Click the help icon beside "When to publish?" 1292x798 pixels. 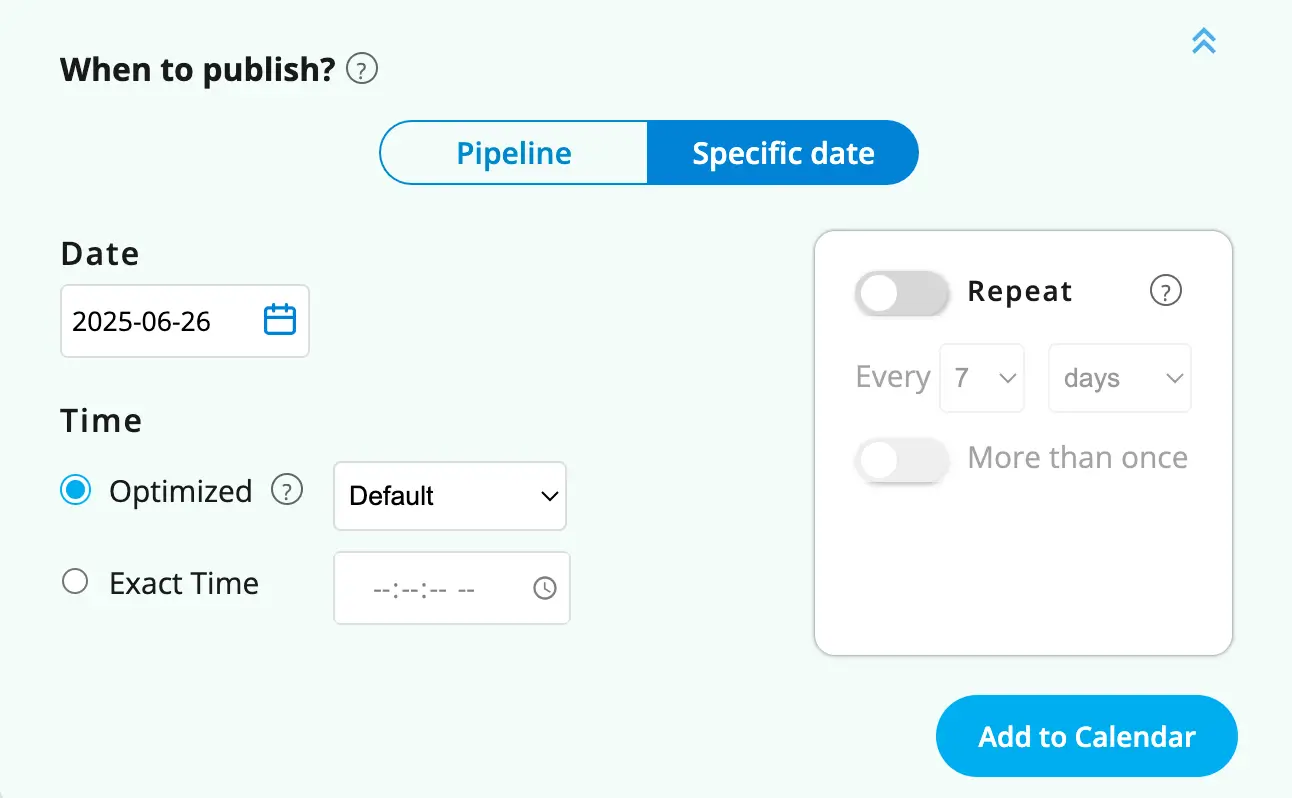pyautogui.click(x=362, y=70)
